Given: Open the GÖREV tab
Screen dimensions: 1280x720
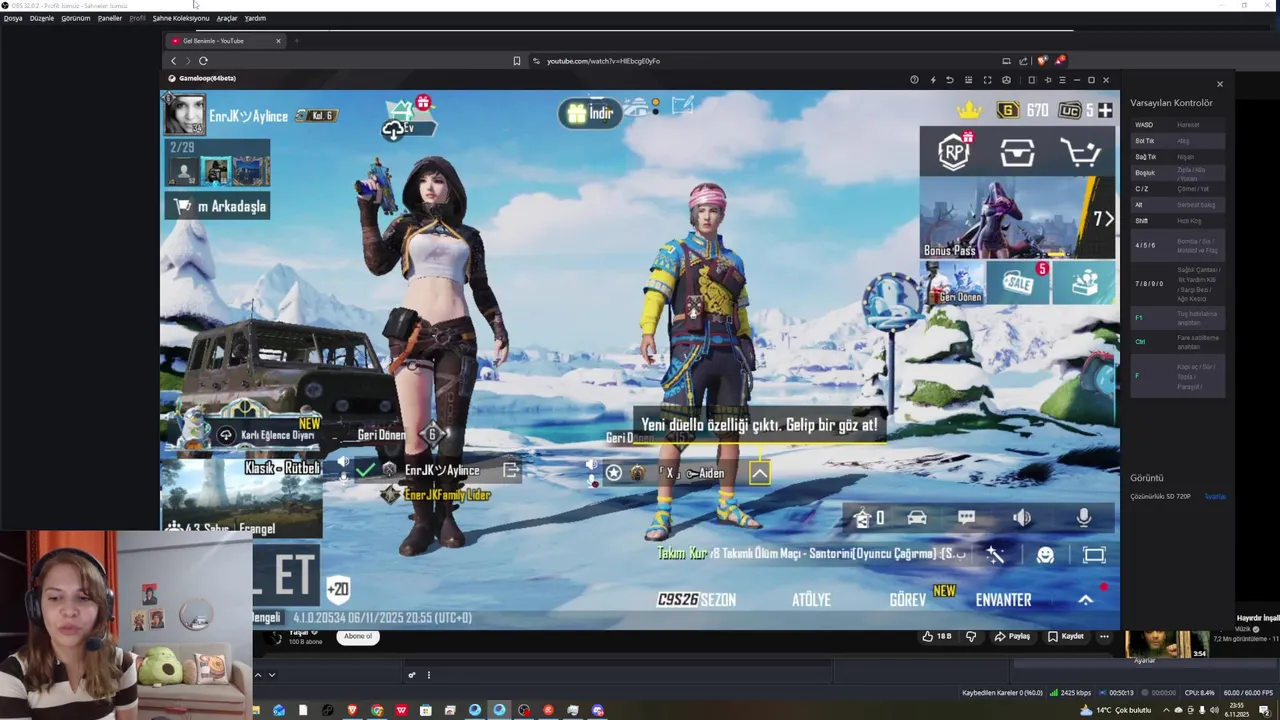Looking at the screenshot, I should pos(908,600).
